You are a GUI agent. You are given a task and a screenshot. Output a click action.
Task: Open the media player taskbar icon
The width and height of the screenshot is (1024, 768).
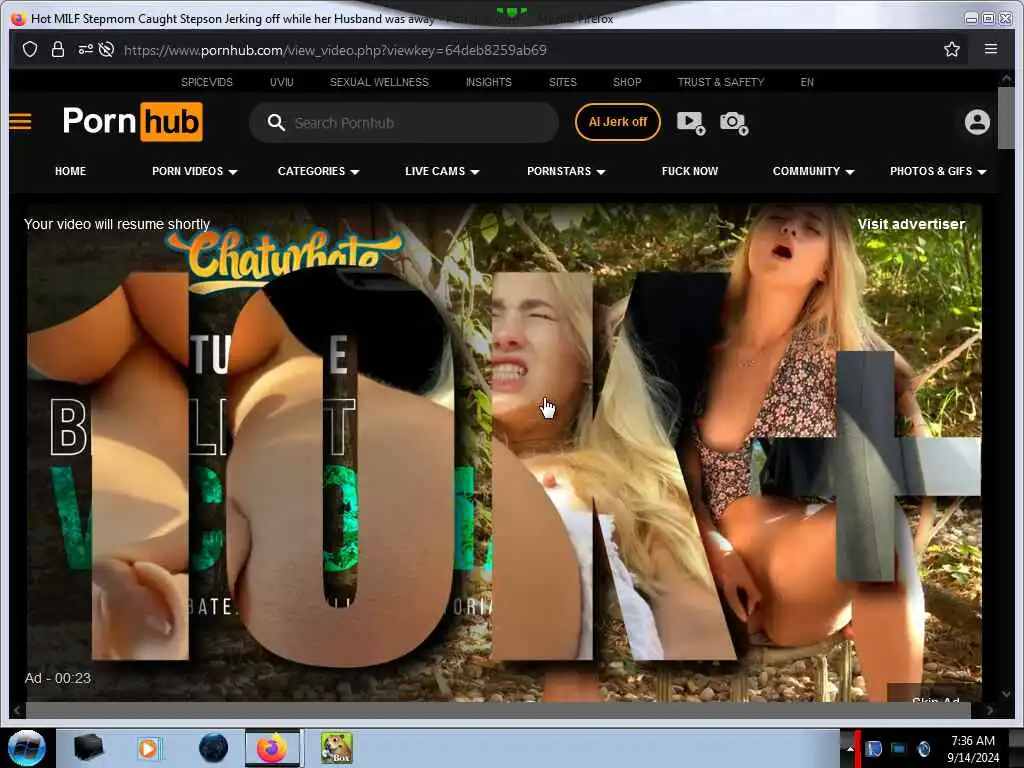pos(148,748)
